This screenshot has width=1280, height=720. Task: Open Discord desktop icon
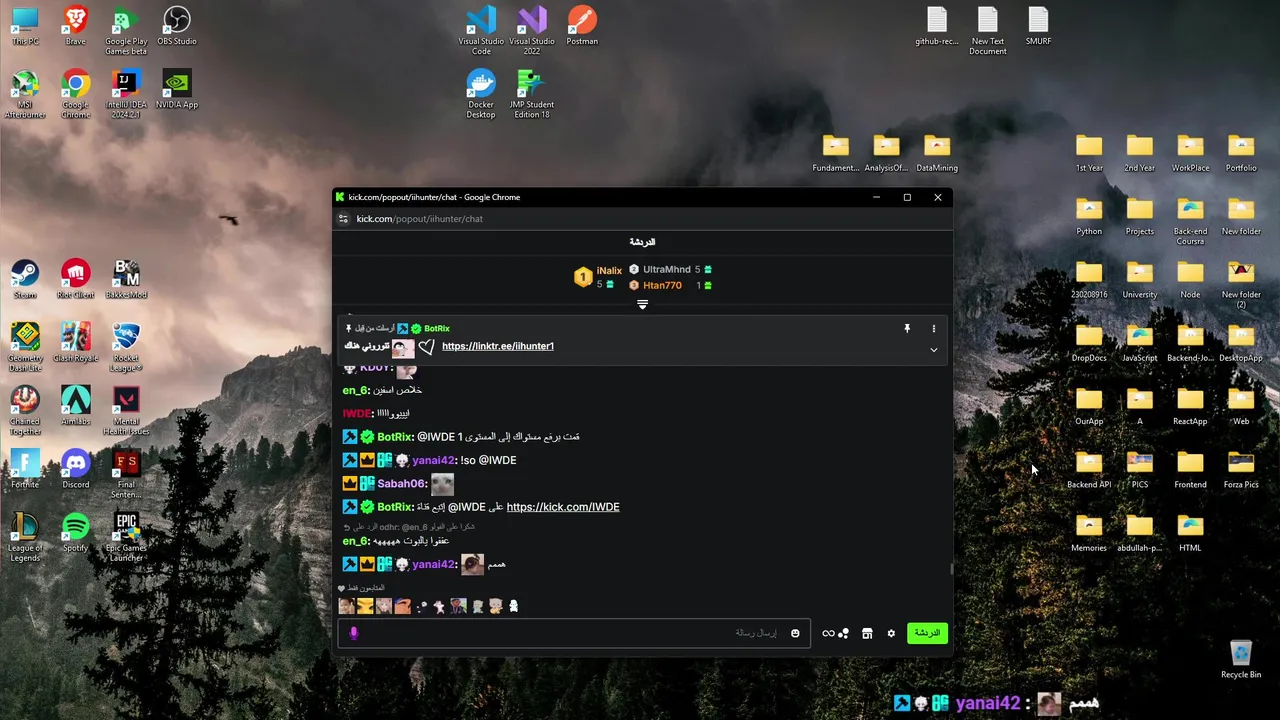point(75,469)
